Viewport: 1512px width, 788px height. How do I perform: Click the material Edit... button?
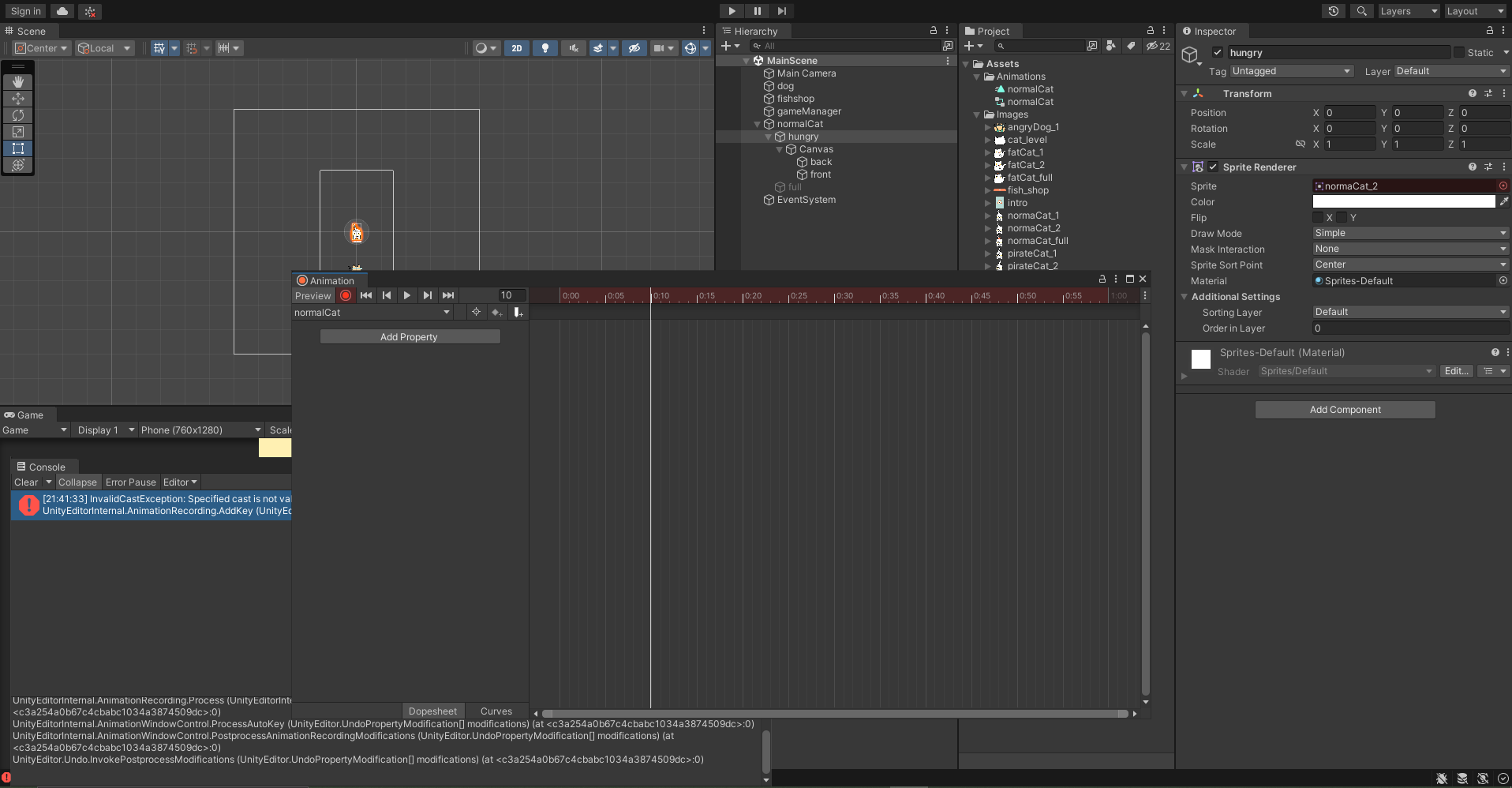1457,371
